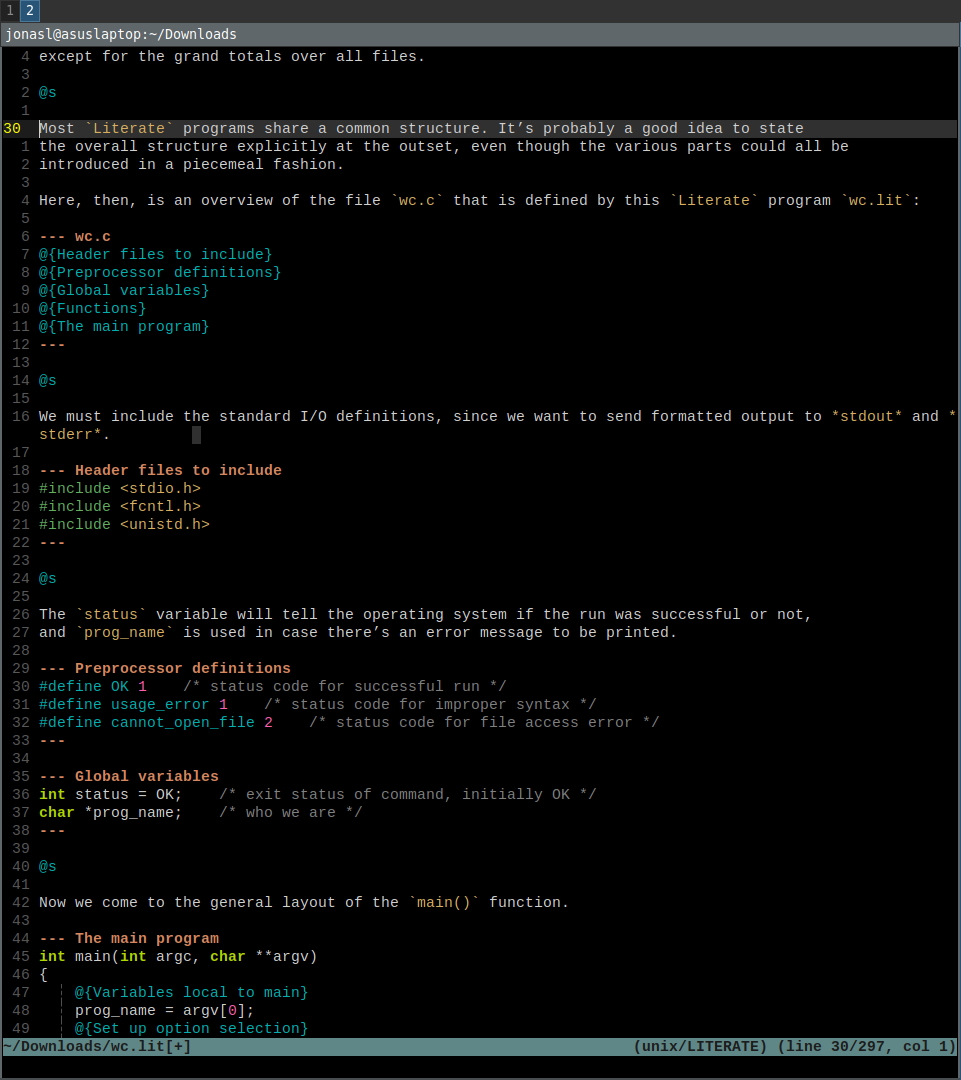This screenshot has height=1080, width=961.
Task: Place cursor on '--- Header files to include' heading
Action: coord(161,470)
